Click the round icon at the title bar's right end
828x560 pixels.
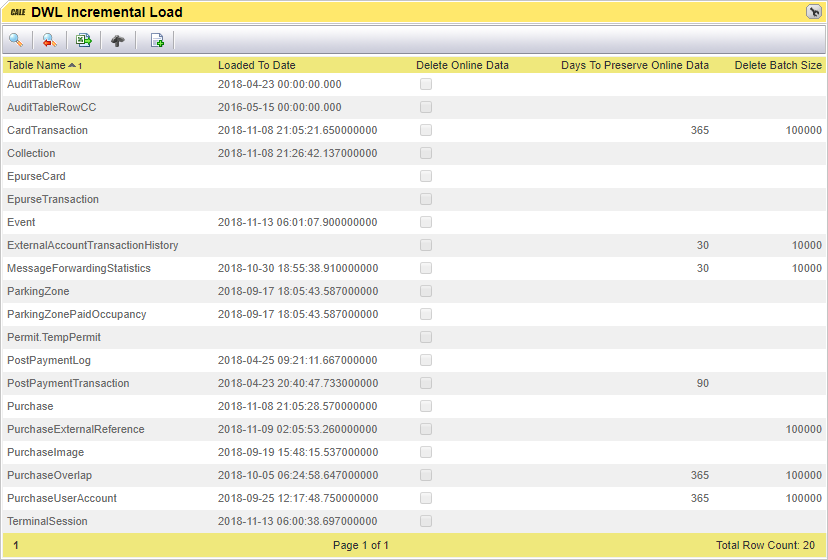coord(813,12)
